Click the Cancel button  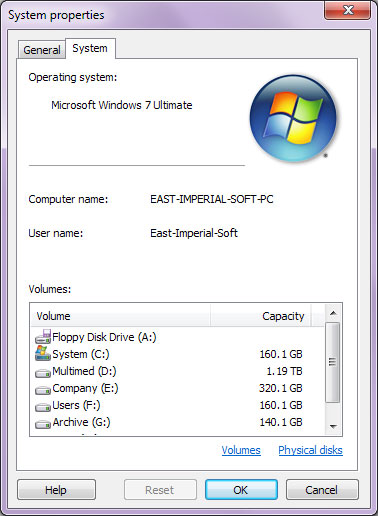click(x=322, y=490)
